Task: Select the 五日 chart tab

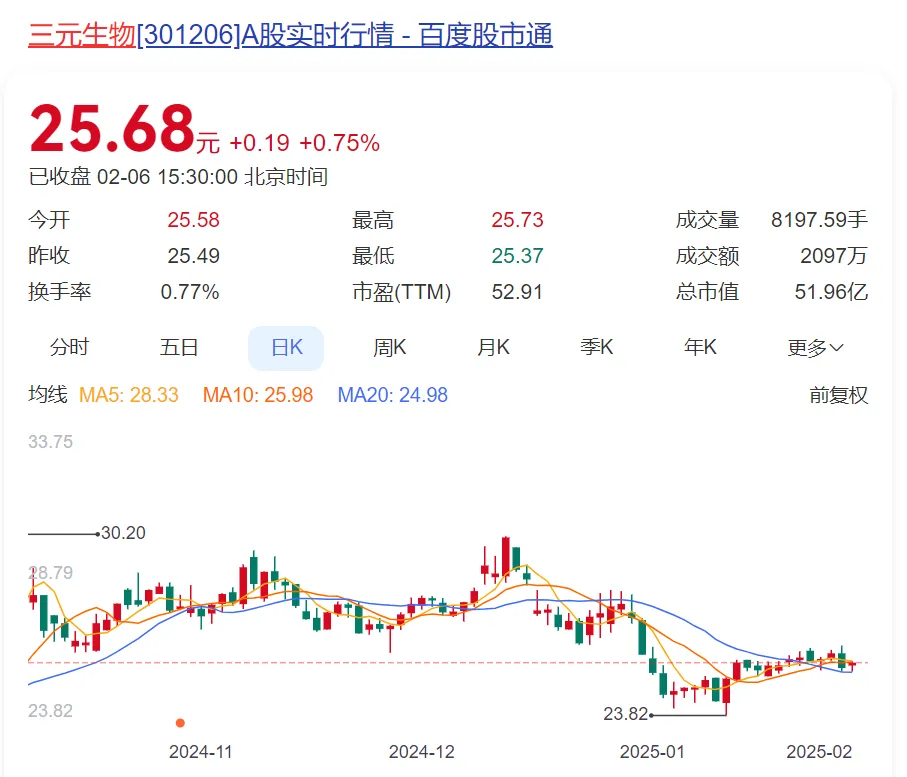Action: (x=179, y=347)
